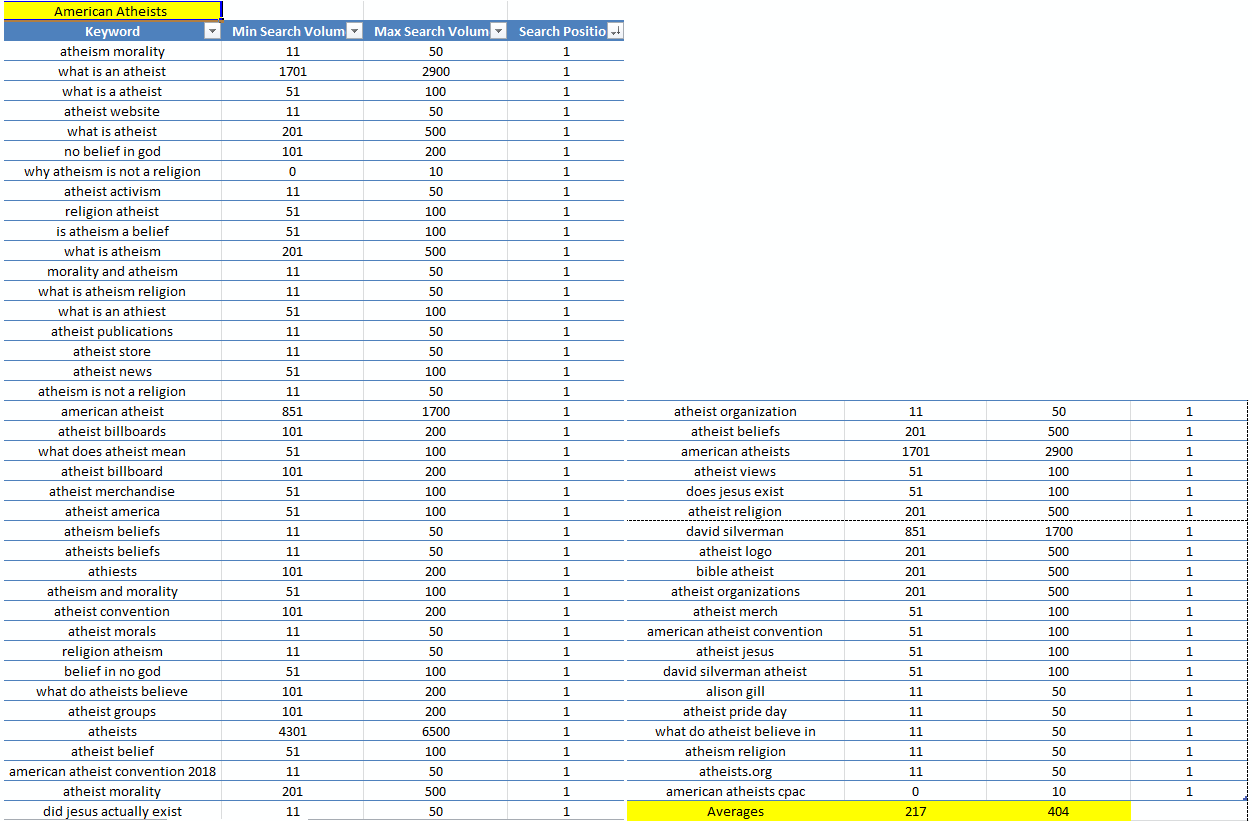Click the 'atheist store' keyword cell

coord(112,351)
